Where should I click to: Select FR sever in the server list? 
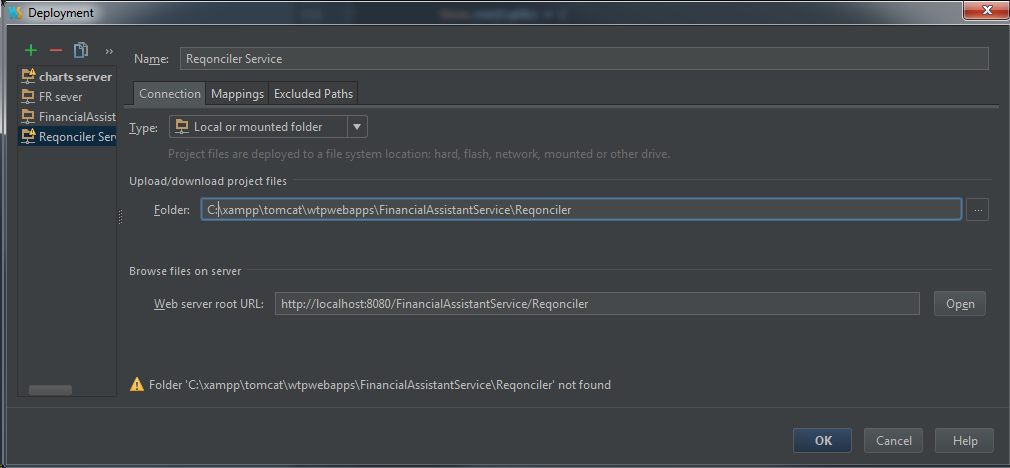coord(60,97)
